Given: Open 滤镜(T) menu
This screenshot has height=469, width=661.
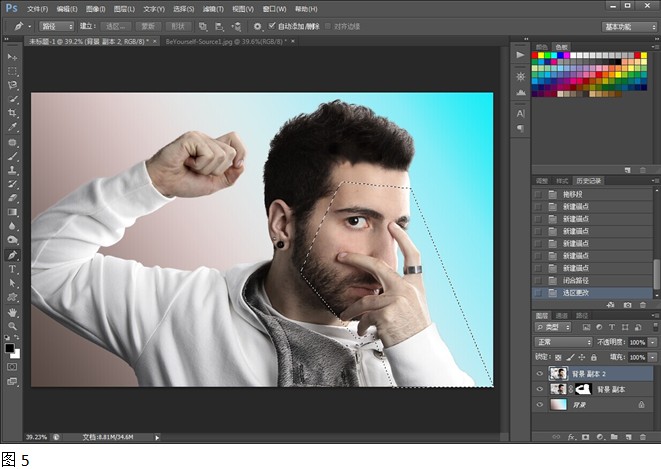Looking at the screenshot, I should [x=213, y=9].
